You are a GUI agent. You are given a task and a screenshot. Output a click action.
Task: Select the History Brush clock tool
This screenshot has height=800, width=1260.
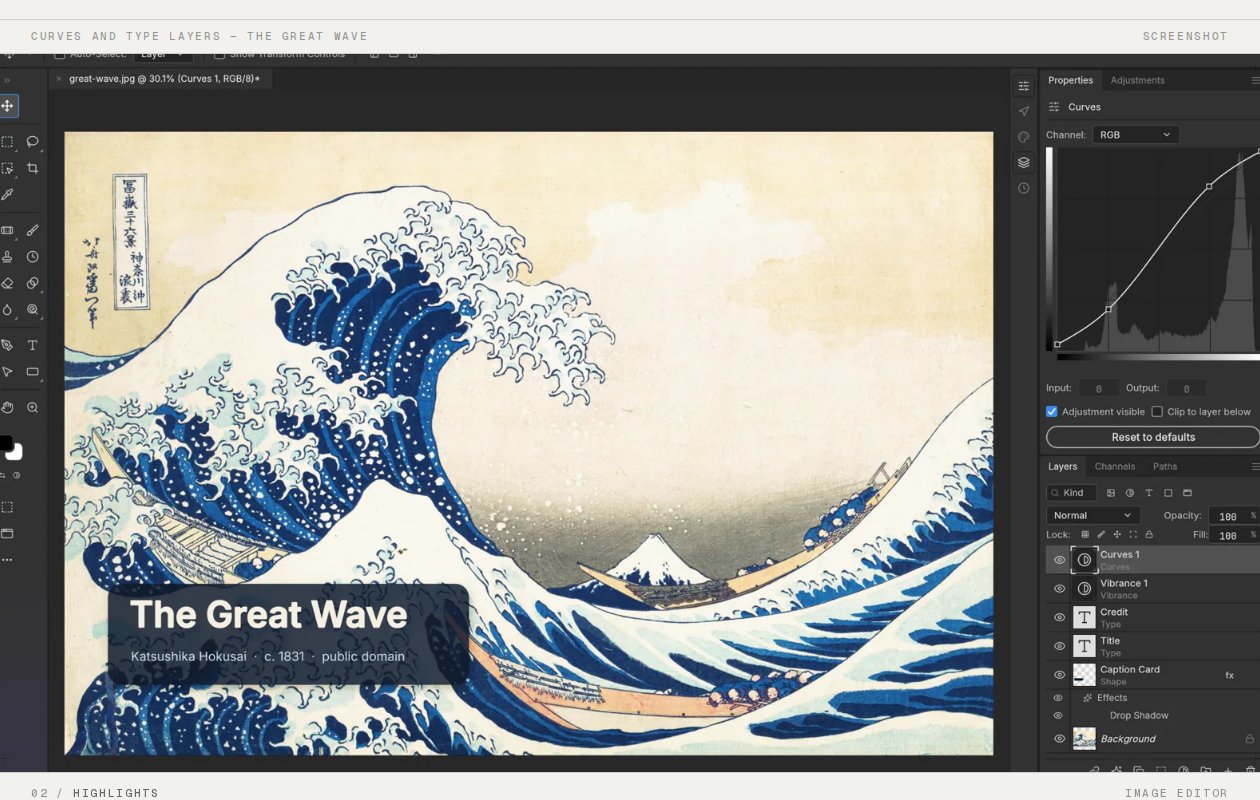click(32, 257)
